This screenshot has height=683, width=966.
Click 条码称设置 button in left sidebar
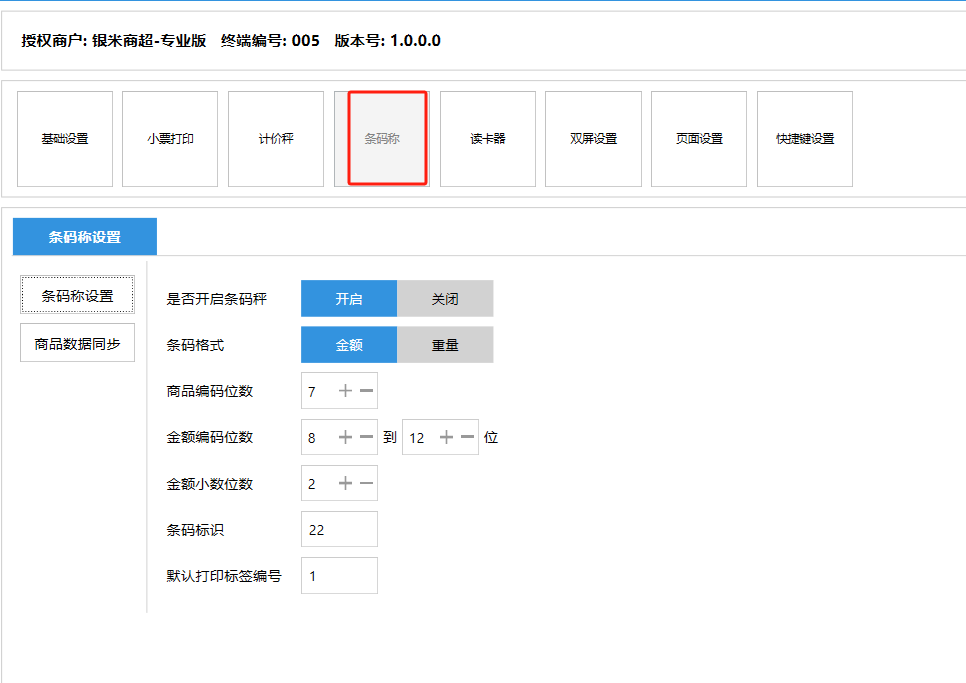coord(77,296)
